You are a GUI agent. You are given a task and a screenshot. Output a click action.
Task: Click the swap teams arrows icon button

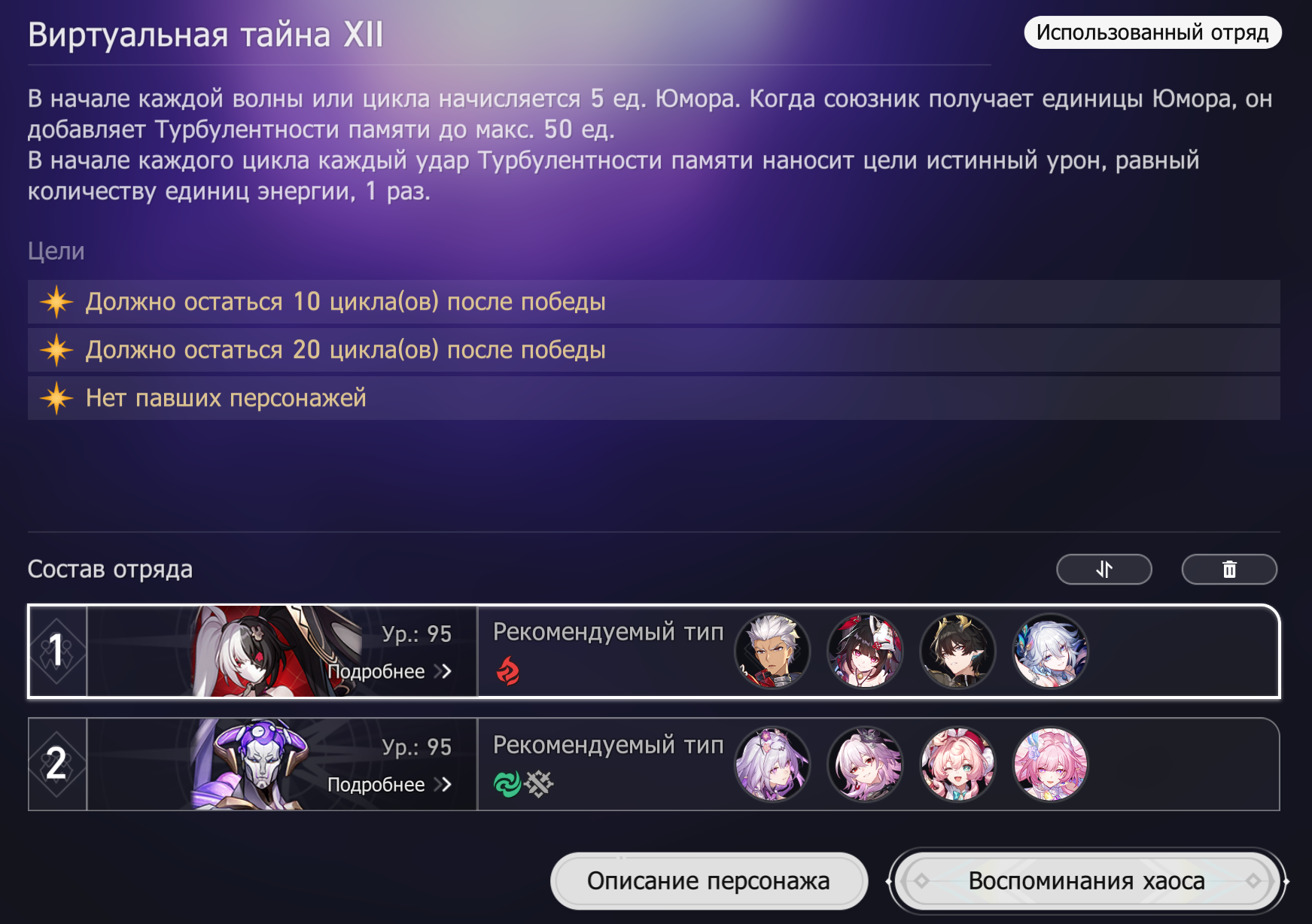pos(1103,569)
